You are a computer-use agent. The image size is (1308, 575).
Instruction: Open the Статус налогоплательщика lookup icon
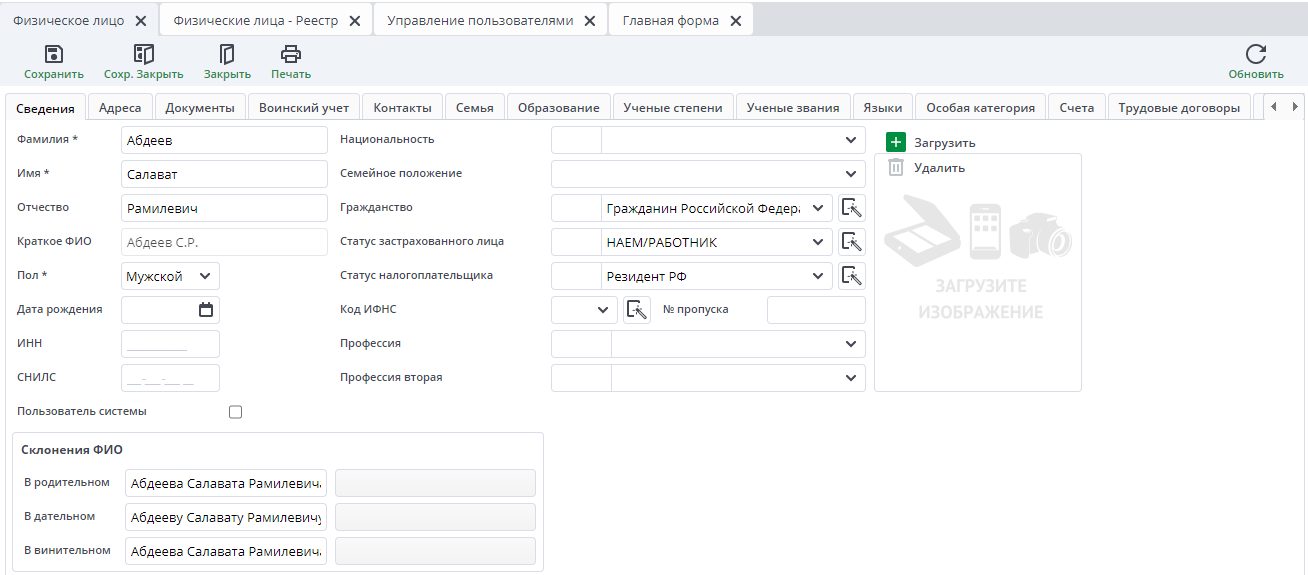tap(851, 276)
